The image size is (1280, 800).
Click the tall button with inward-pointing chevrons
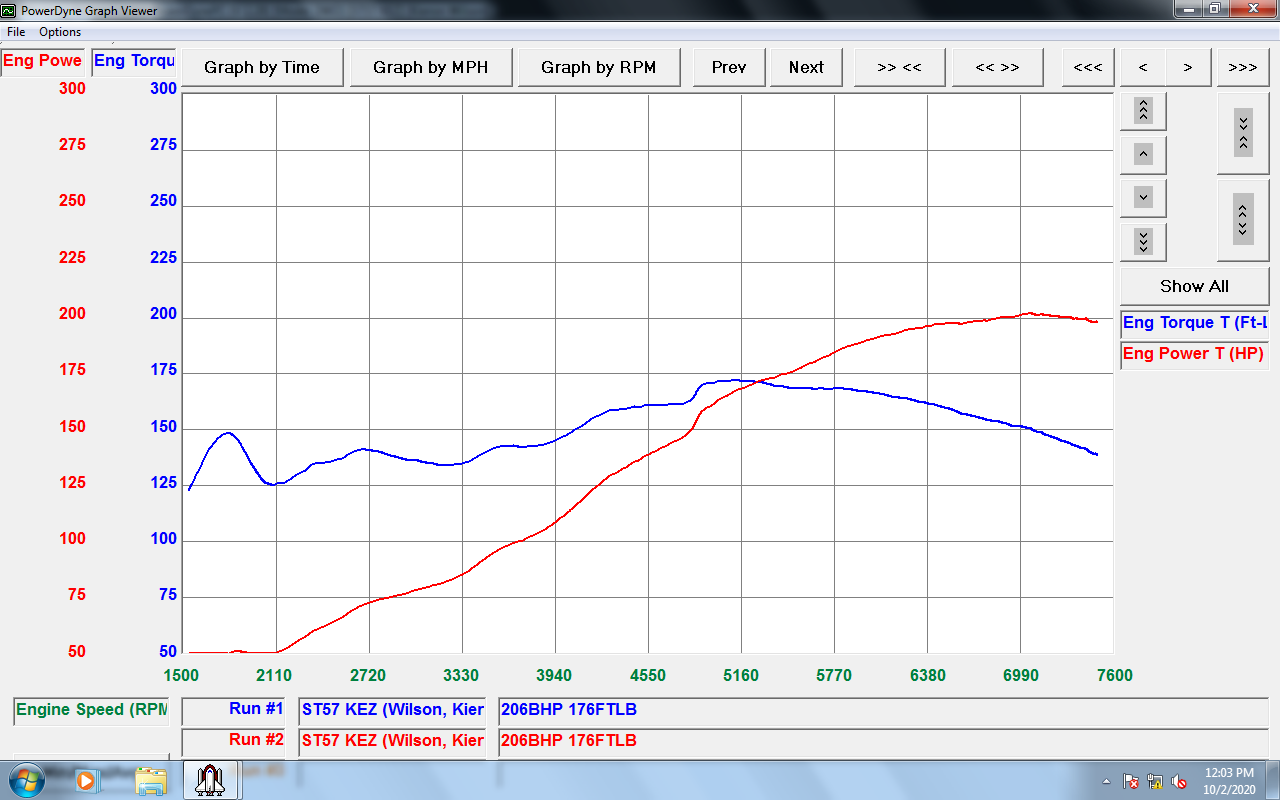point(1243,133)
